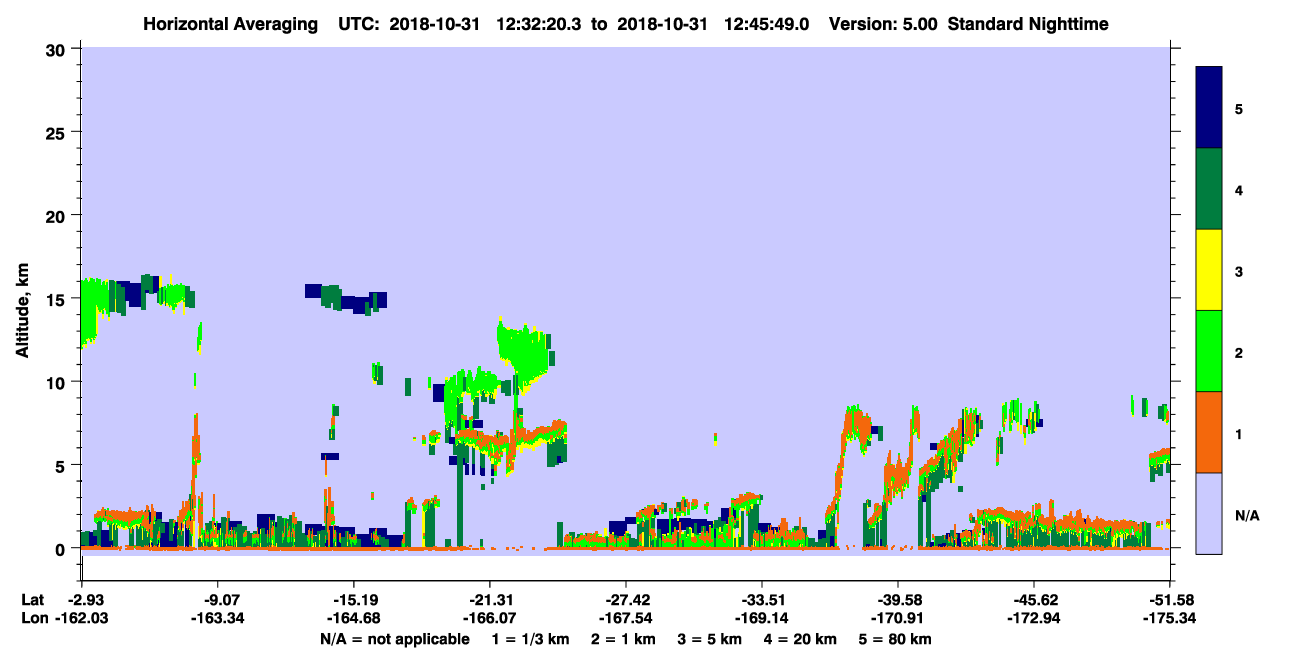Image resolution: width=1300 pixels, height=667 pixels.
Task: Click the 'Lat' row label
Action: pos(32,600)
